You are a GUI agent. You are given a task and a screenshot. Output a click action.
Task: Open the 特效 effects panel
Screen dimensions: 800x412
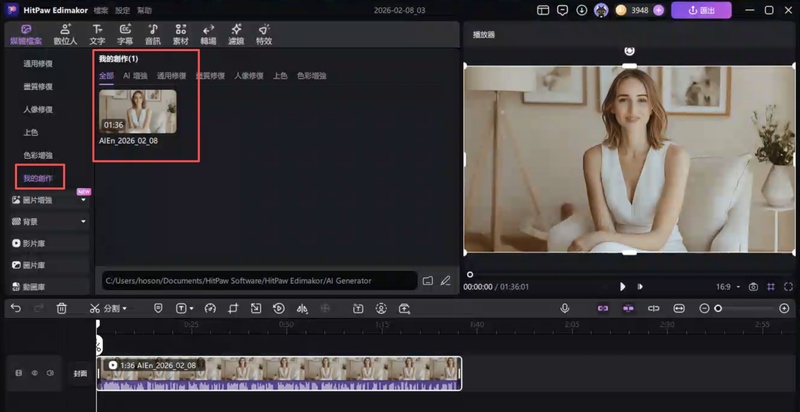(263, 35)
